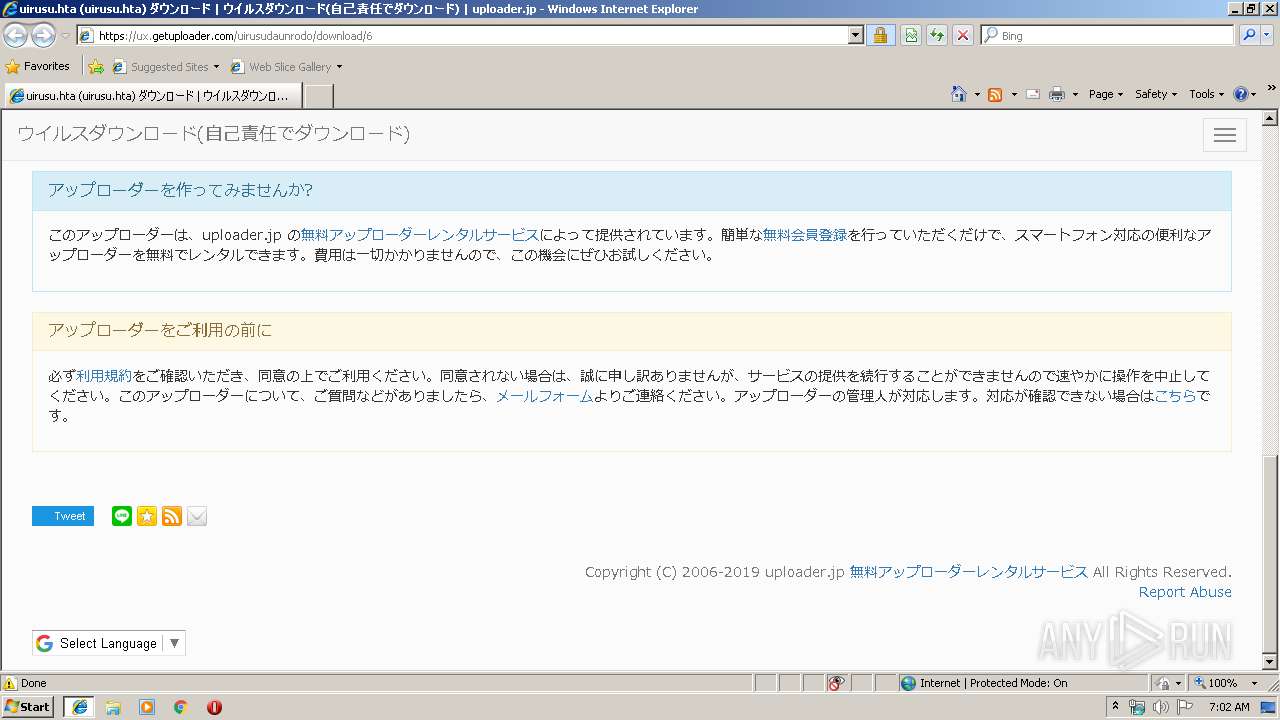
Task: Open the Tools menu
Action: 1206,94
